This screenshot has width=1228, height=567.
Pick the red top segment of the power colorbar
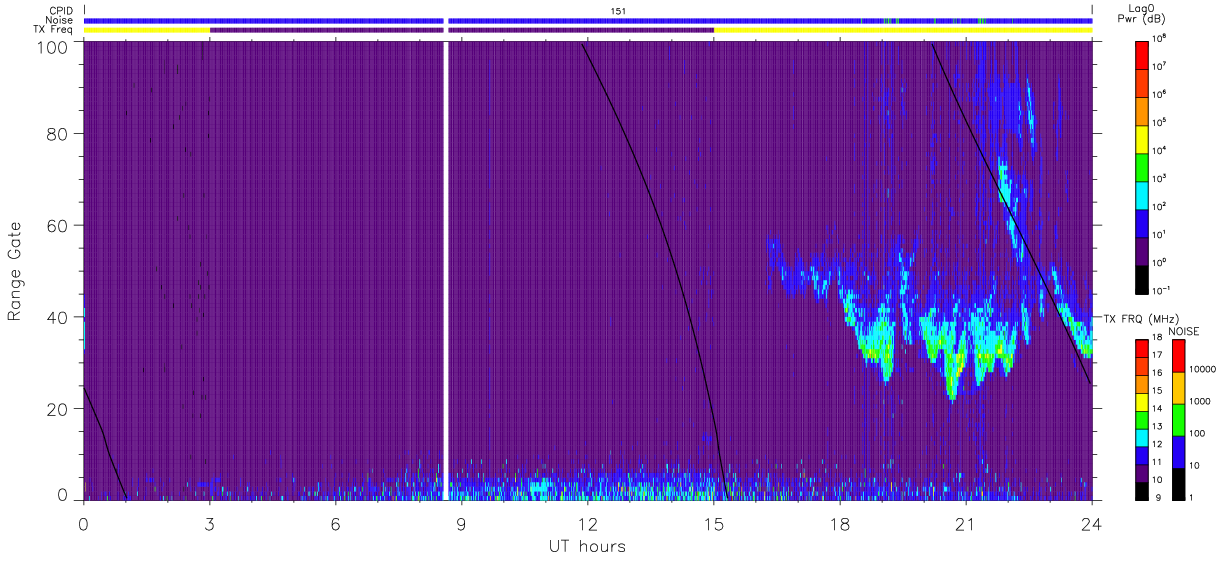[x=1143, y=53]
